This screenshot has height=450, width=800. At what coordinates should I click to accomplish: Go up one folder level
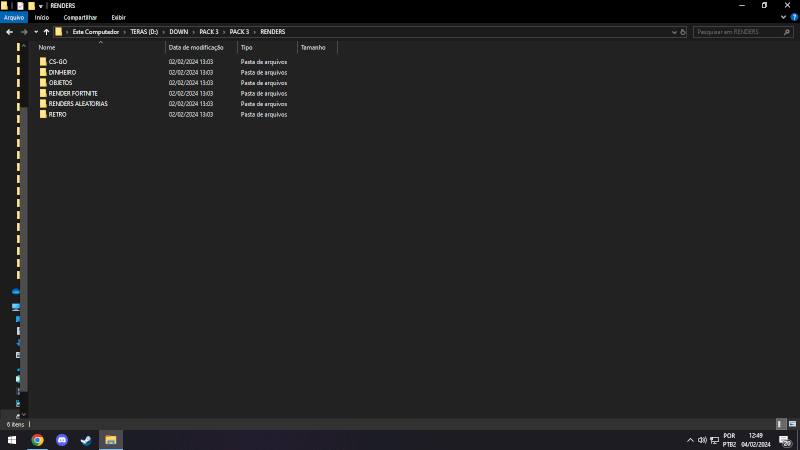[x=46, y=32]
